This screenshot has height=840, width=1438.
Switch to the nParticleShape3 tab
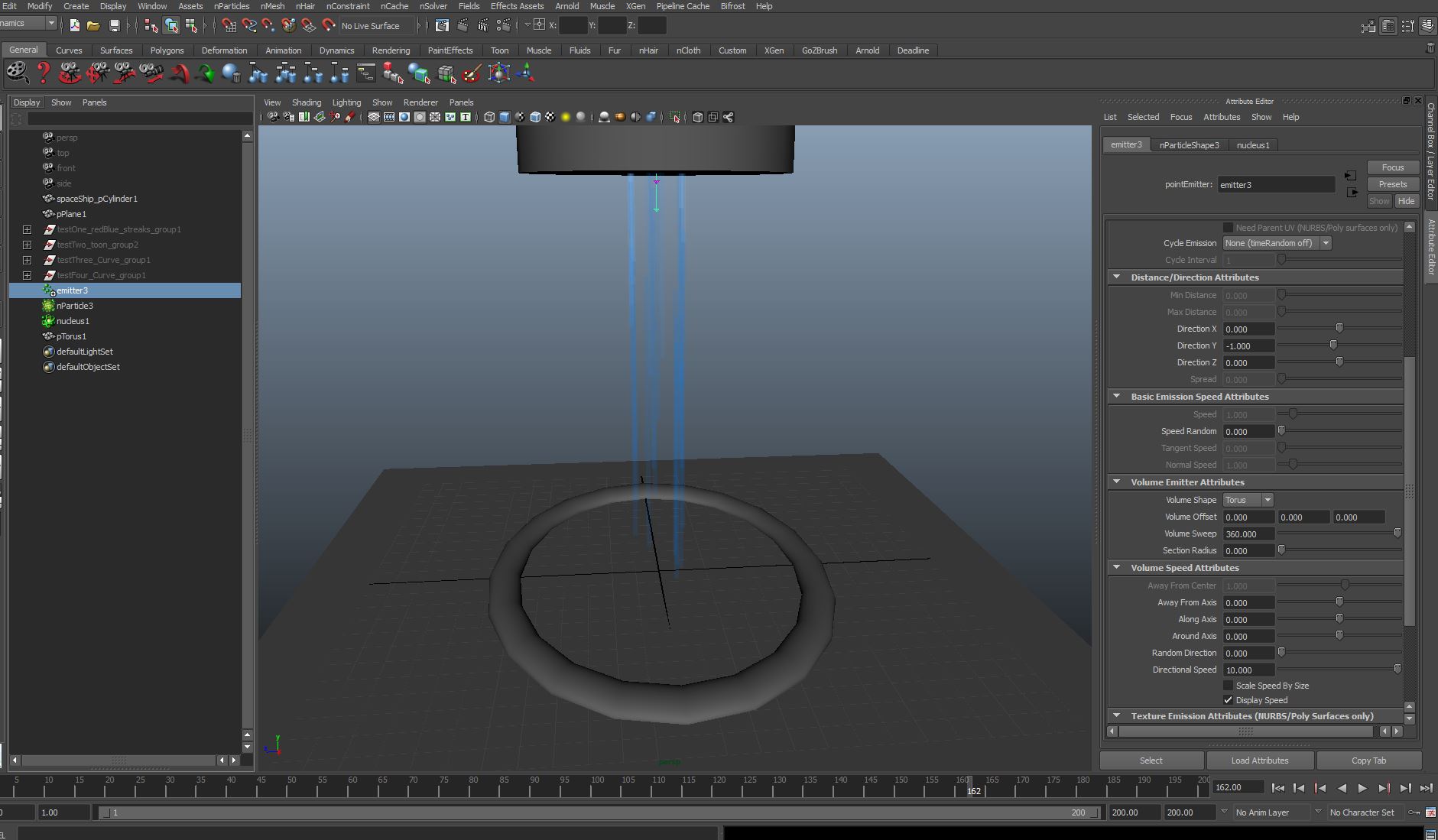[1189, 145]
